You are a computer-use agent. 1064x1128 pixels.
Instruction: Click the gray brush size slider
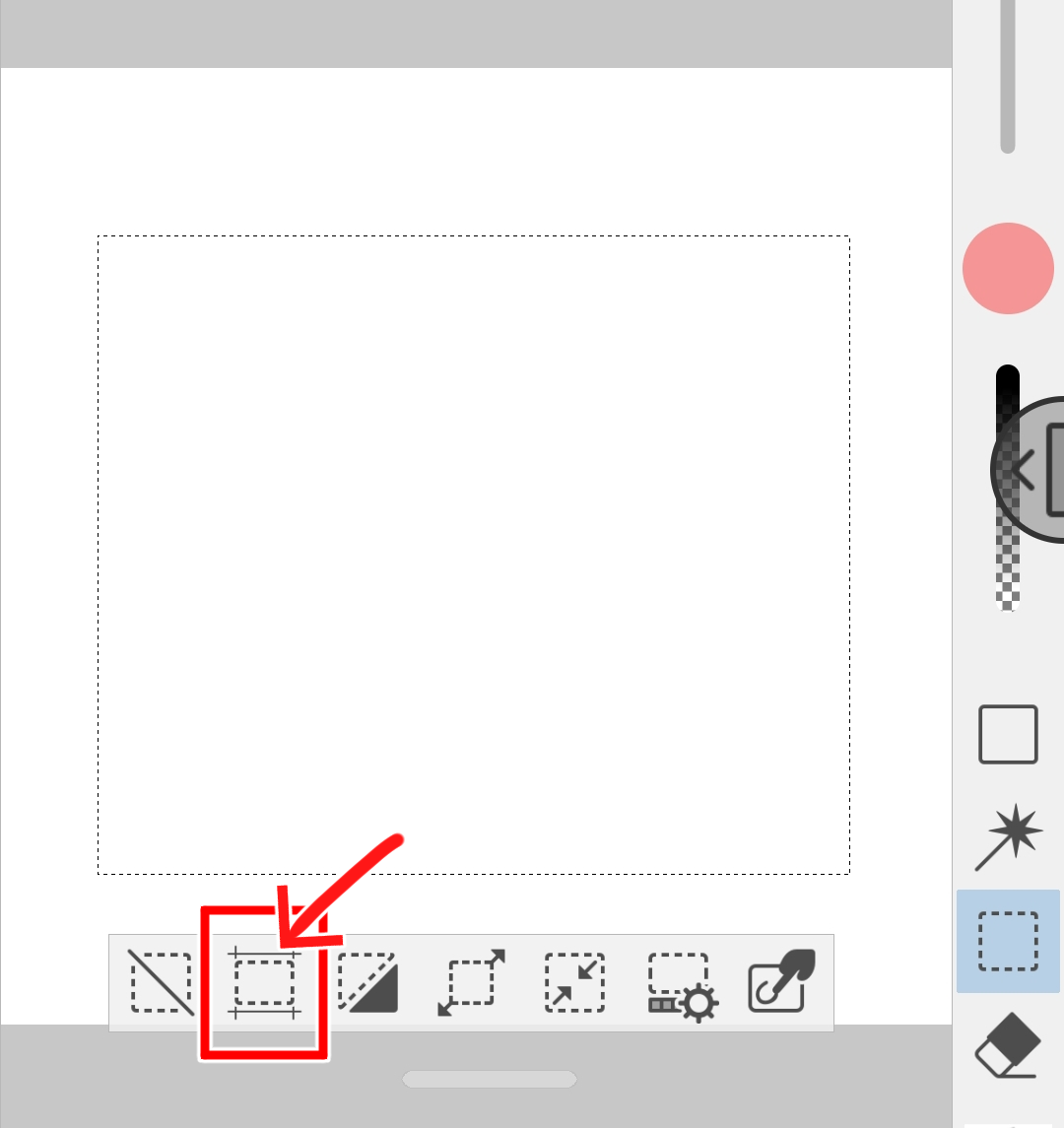[1008, 76]
